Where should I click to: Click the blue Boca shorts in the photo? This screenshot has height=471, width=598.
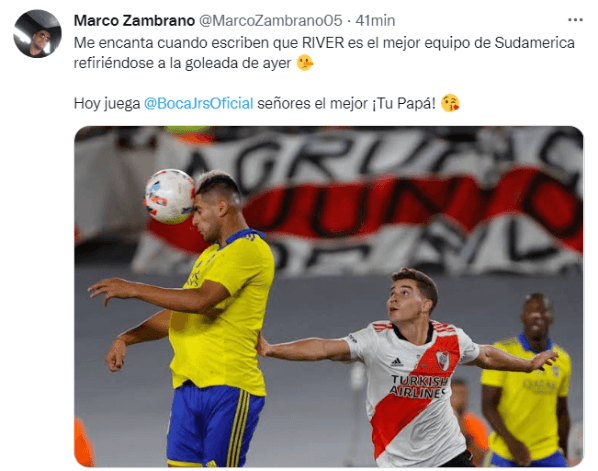(x=214, y=425)
